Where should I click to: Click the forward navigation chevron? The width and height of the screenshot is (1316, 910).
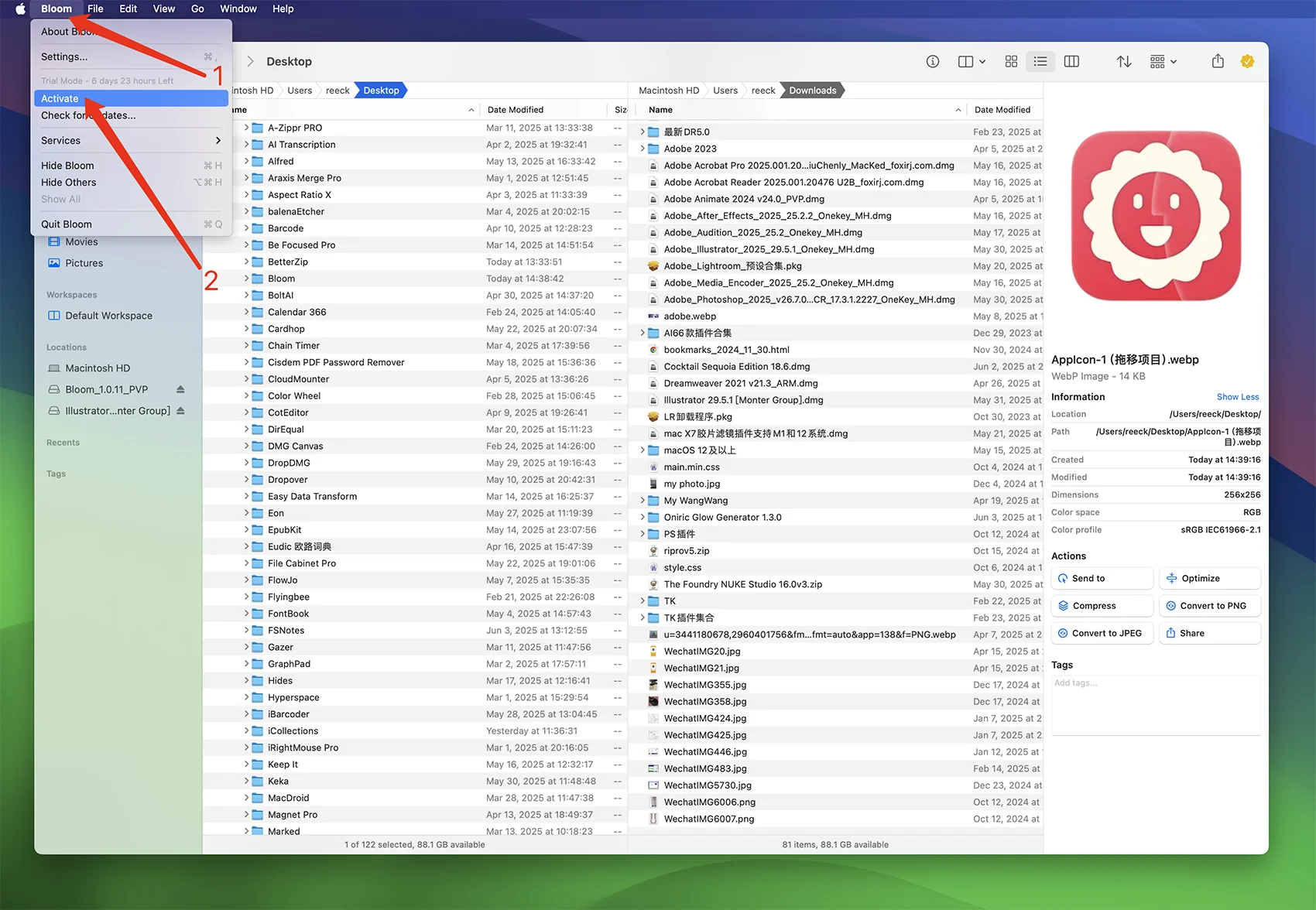click(x=250, y=61)
